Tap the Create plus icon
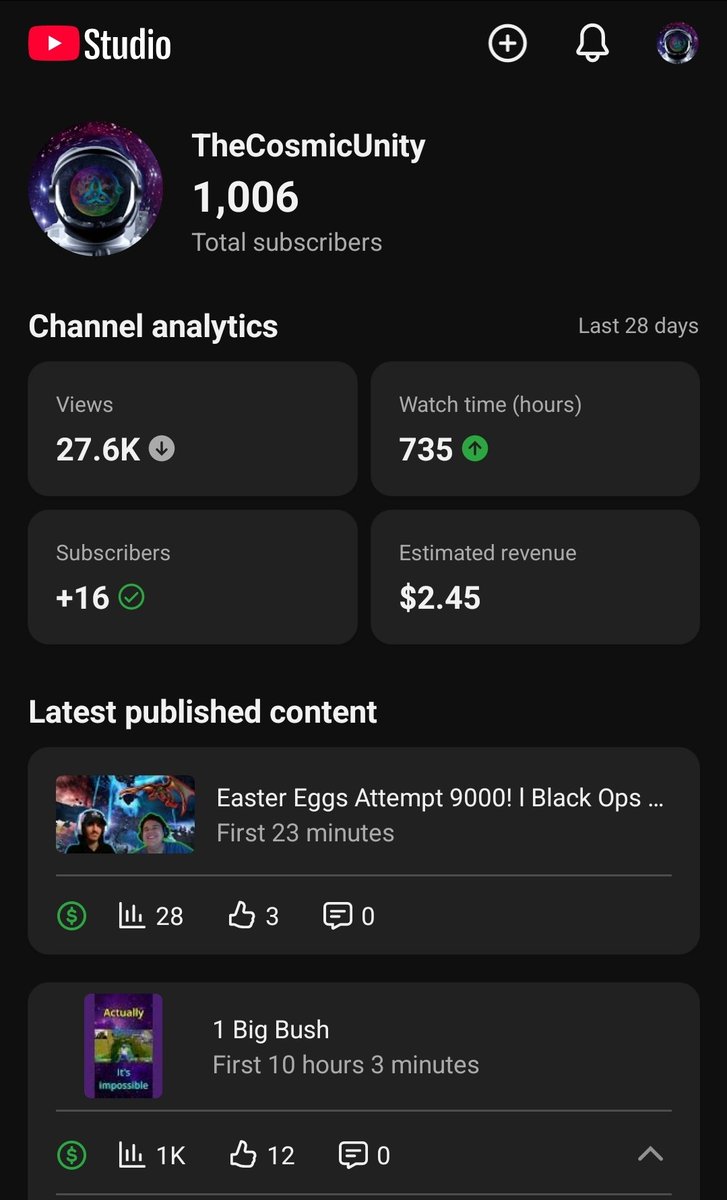This screenshot has width=727, height=1200. coord(507,43)
